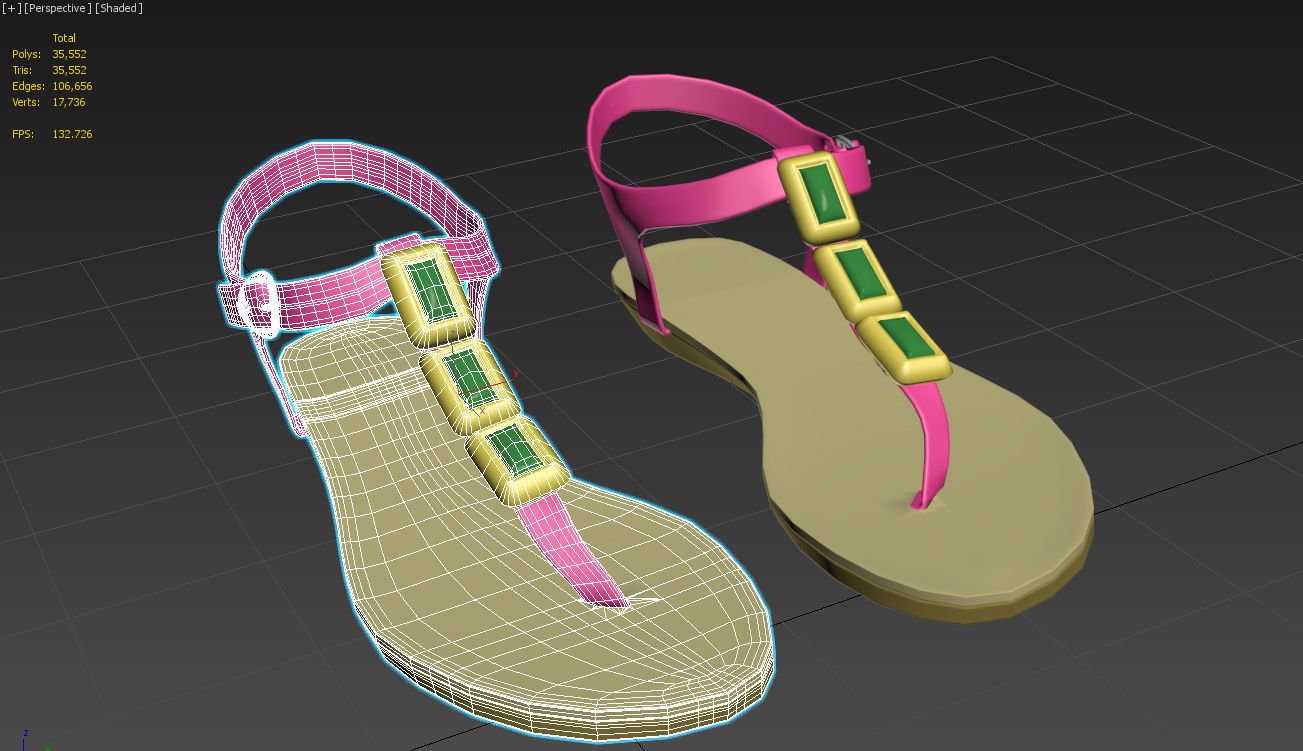The height and width of the screenshot is (751, 1303).
Task: Click the 'Verts:' statistics label
Action: [x=27, y=102]
